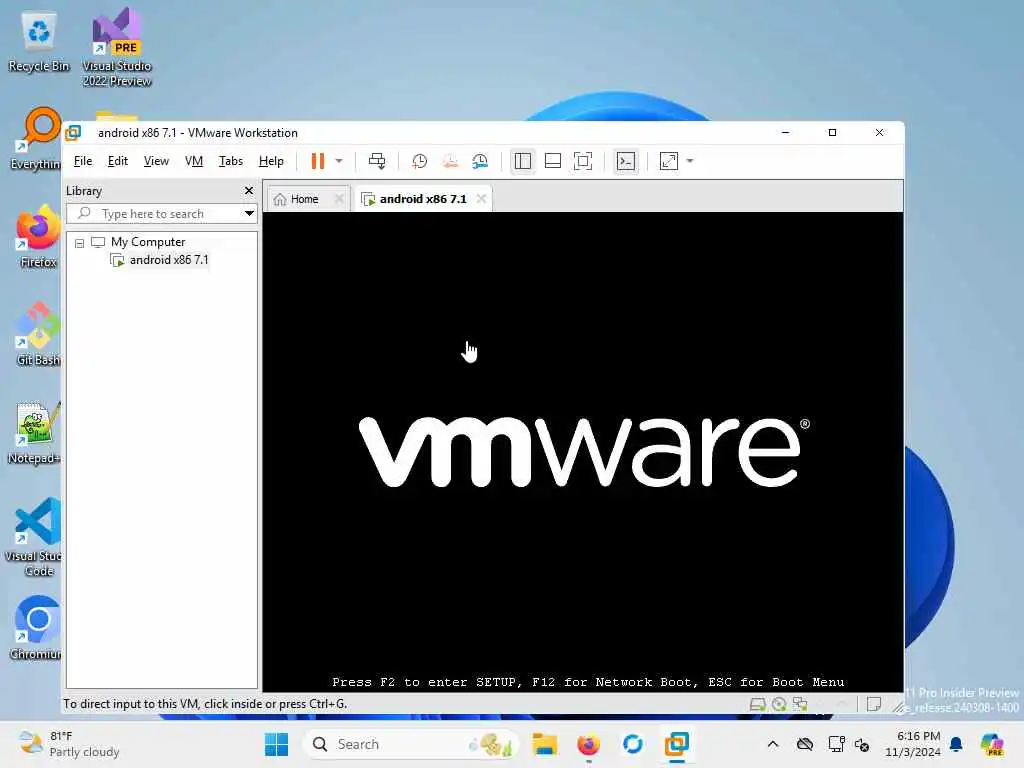Close the Library panel

[x=249, y=191]
